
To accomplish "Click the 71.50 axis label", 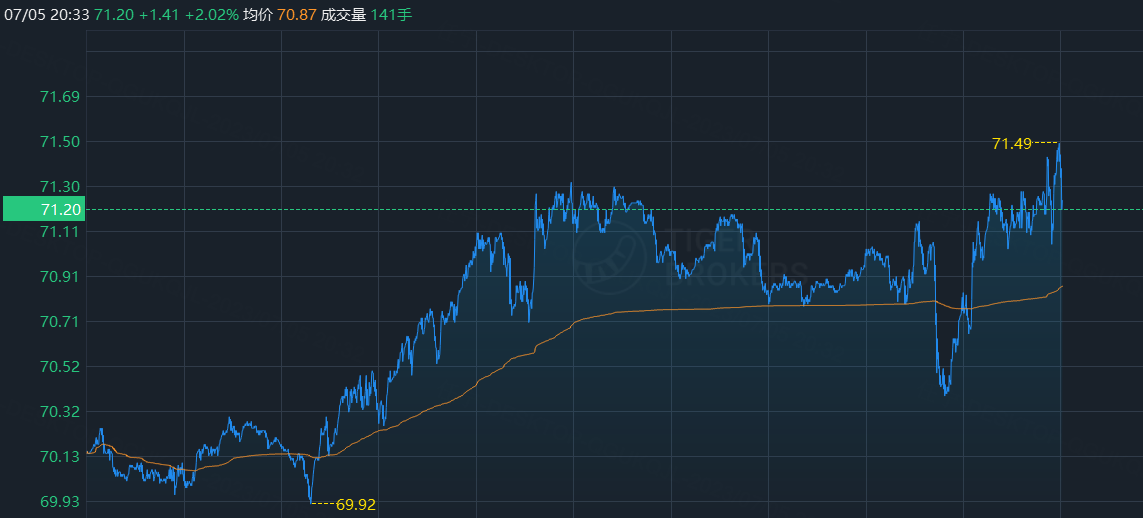I will point(60,141).
